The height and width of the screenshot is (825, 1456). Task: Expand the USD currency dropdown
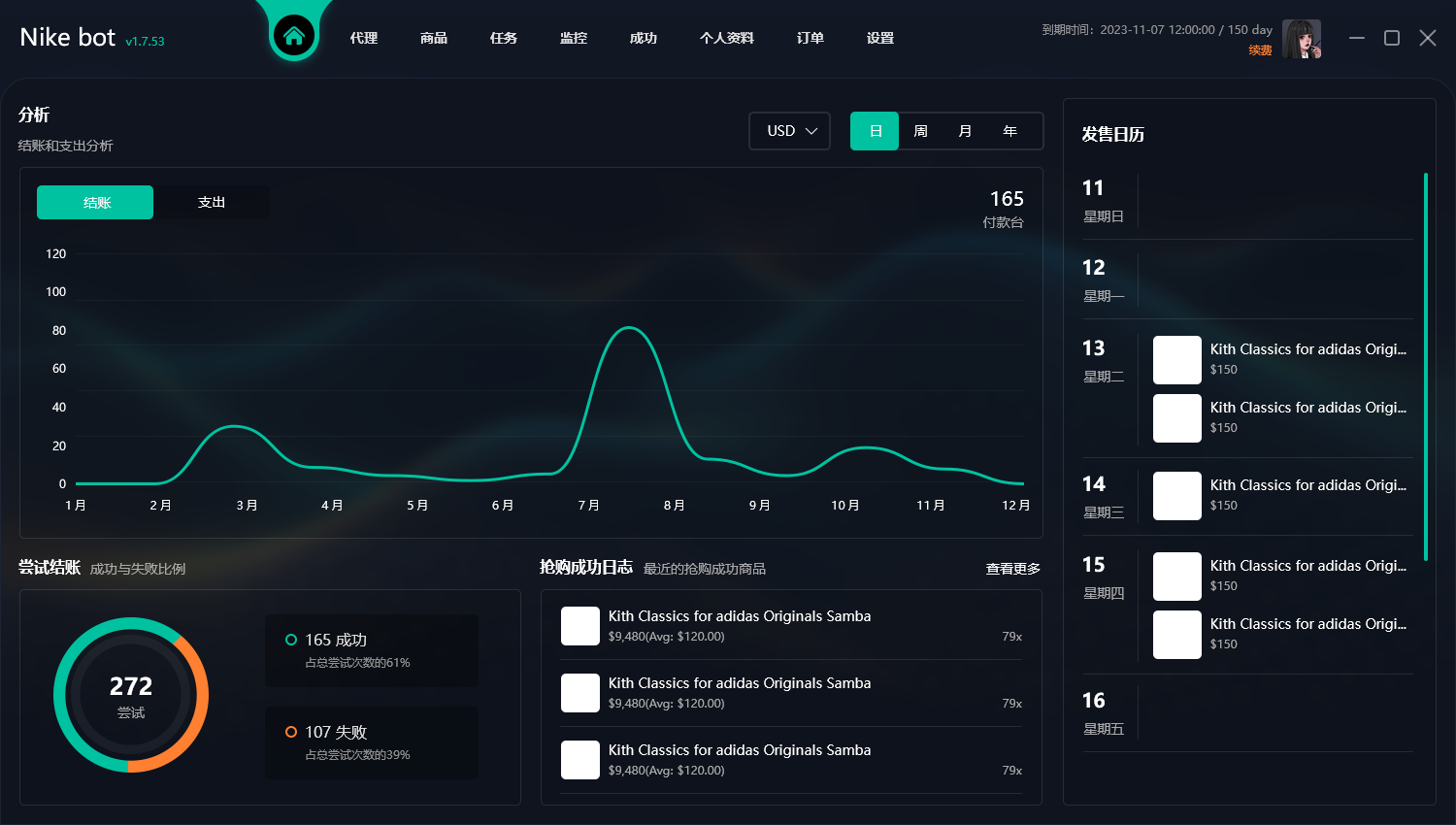(789, 131)
